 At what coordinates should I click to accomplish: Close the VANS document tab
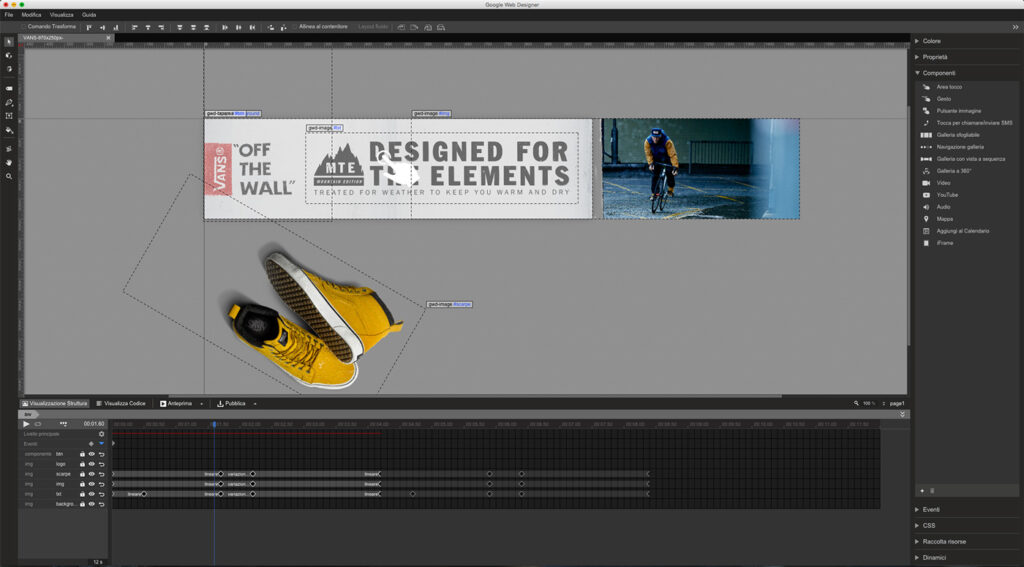[108, 38]
